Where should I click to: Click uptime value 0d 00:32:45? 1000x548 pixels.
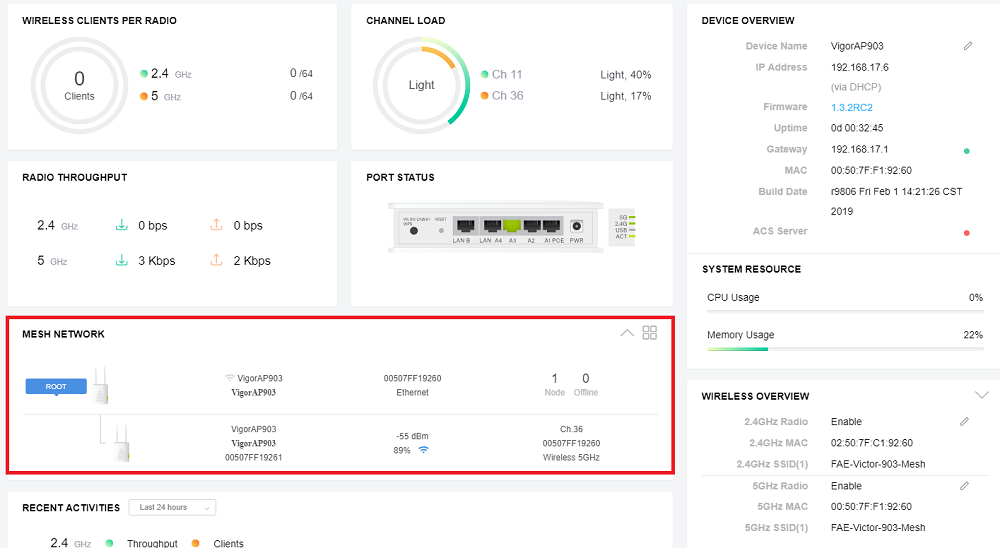coord(857,128)
